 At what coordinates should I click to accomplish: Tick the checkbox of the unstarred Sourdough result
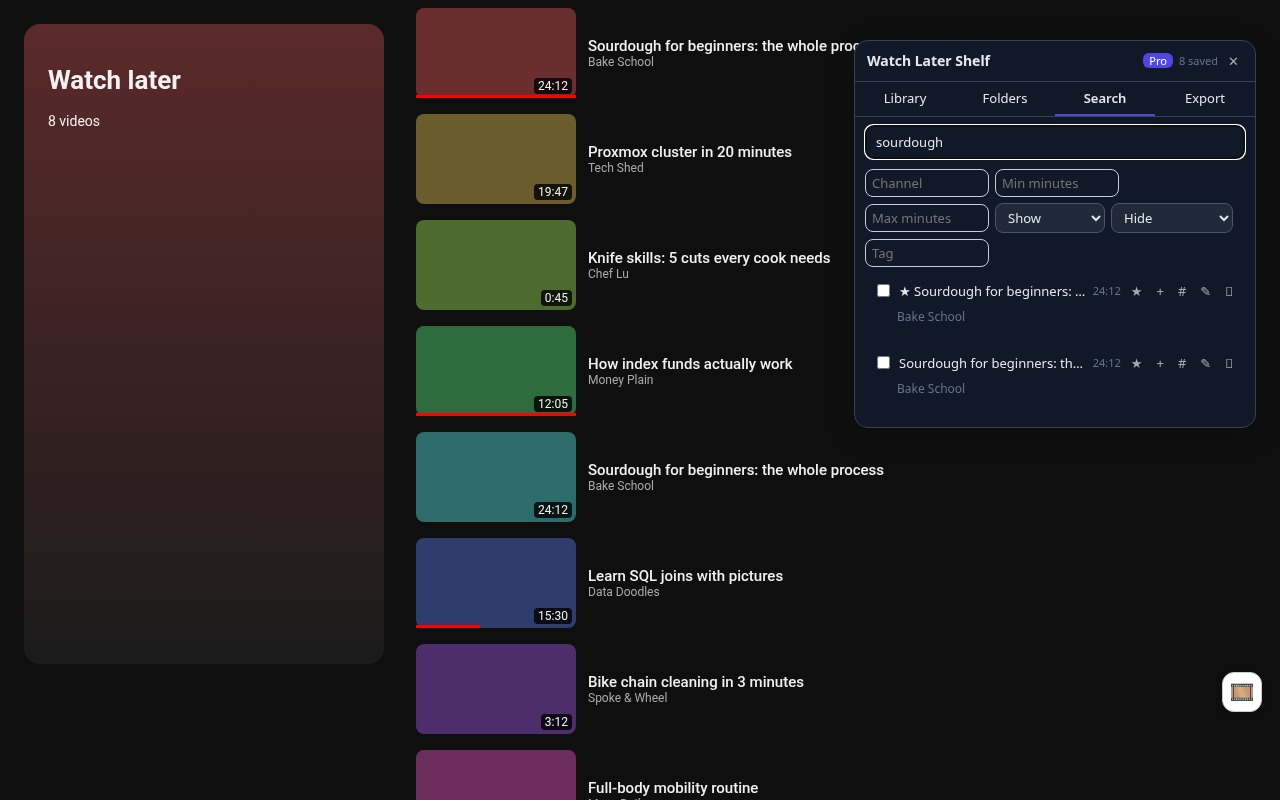click(883, 363)
